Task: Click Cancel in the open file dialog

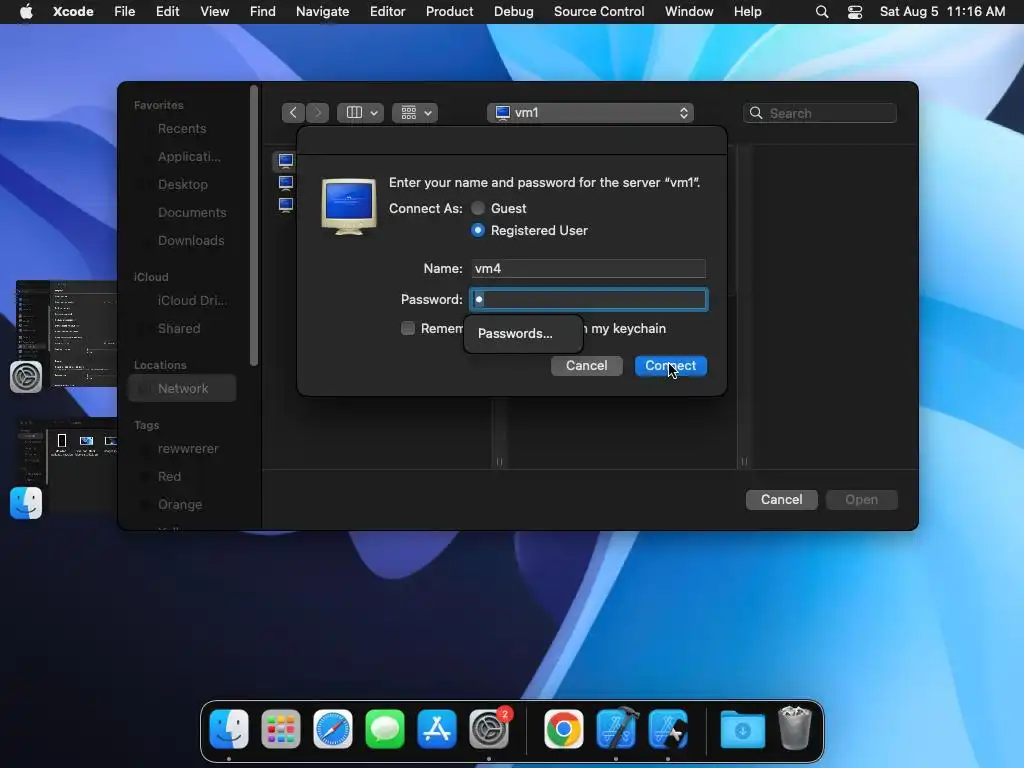Action: point(782,500)
